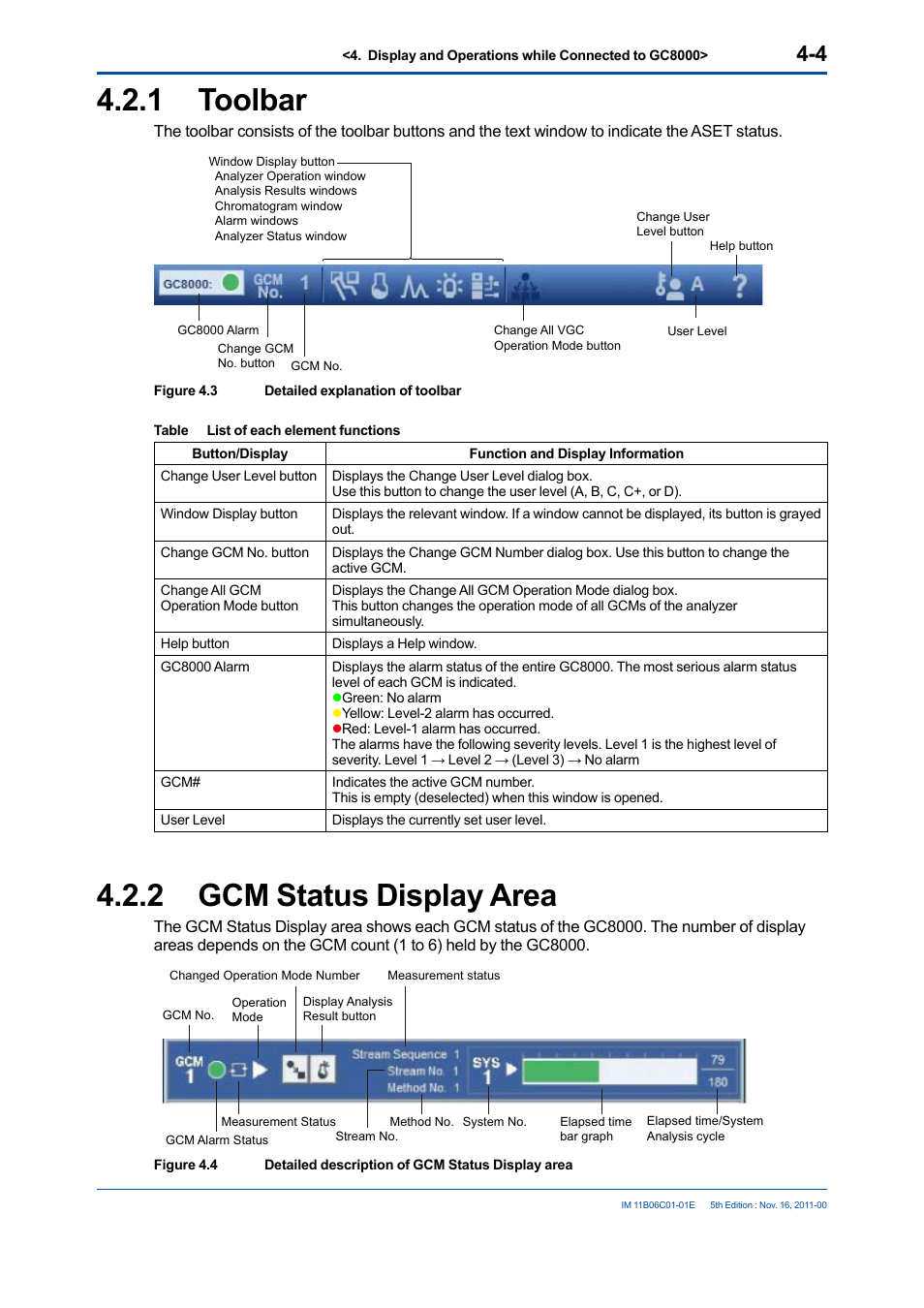Click the Elapsed time bar graph label
Viewport: 924px width, 1308px height.
click(596, 1129)
